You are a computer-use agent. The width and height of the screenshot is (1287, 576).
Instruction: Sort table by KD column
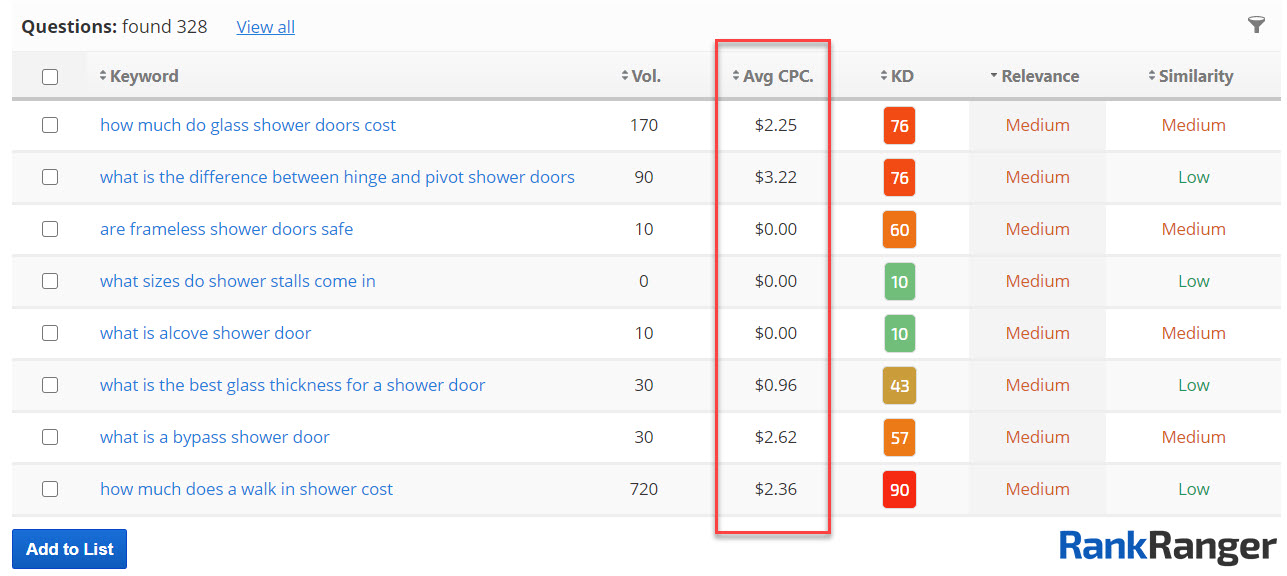897,76
